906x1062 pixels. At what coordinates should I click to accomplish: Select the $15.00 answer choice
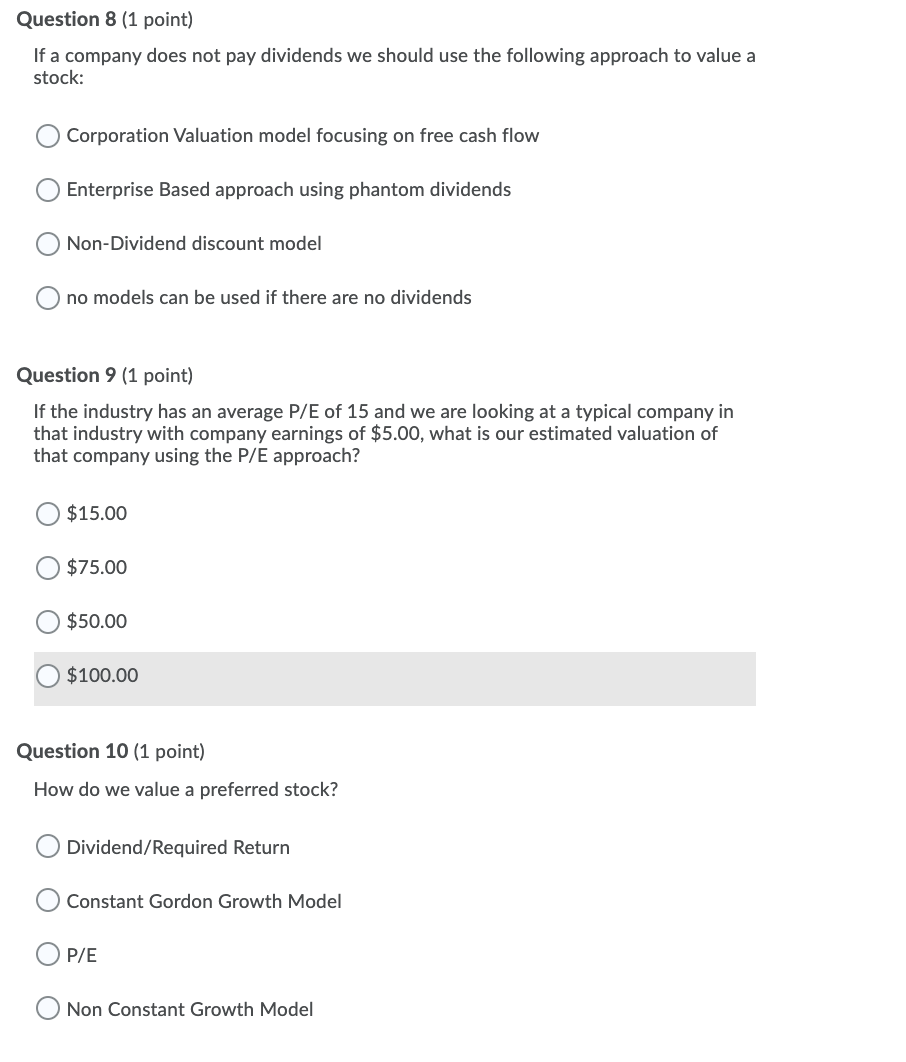click(47, 513)
